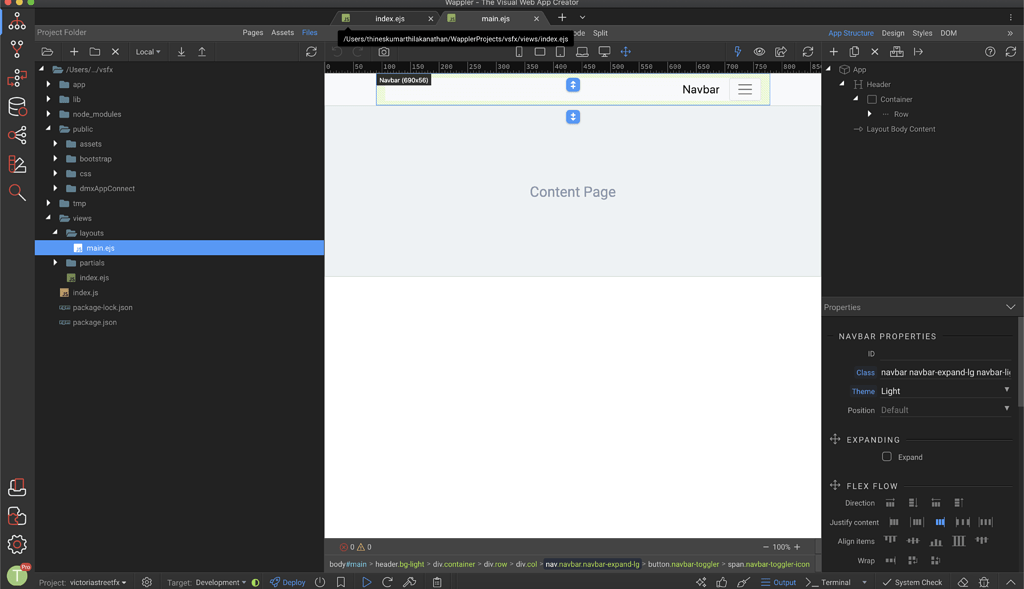Switch canvas to phone device preview
This screenshot has width=1024, height=589.
click(519, 51)
